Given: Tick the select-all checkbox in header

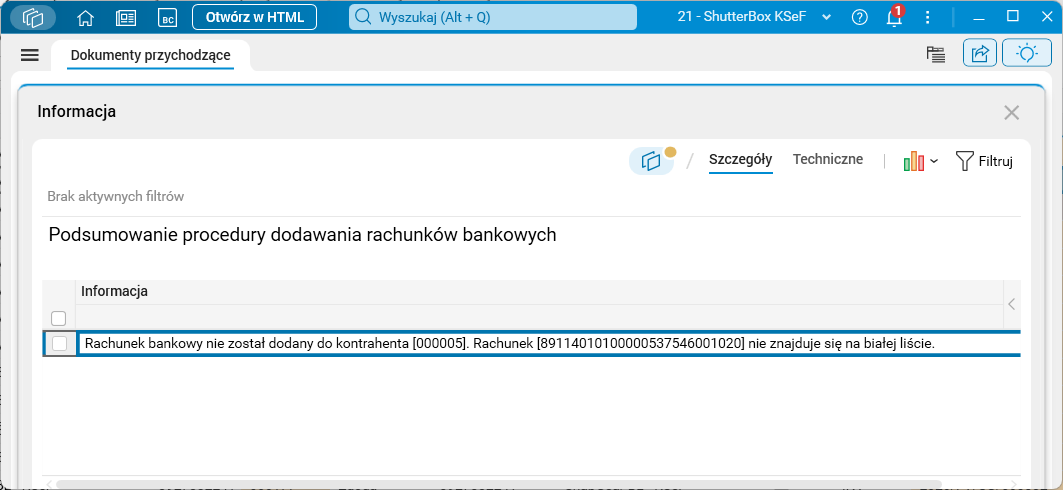Looking at the screenshot, I should 59,318.
